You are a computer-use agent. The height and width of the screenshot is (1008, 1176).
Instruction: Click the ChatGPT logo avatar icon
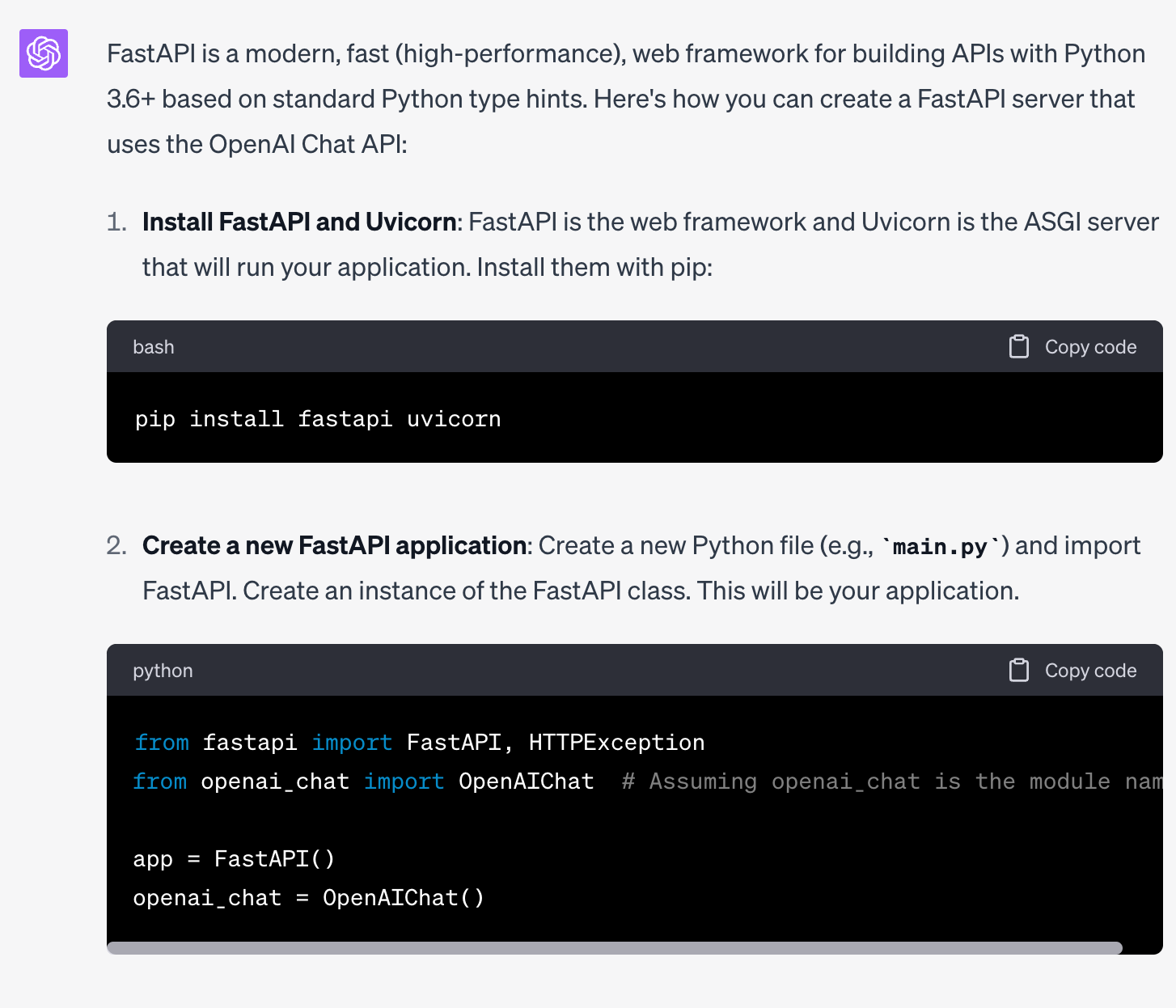(44, 53)
